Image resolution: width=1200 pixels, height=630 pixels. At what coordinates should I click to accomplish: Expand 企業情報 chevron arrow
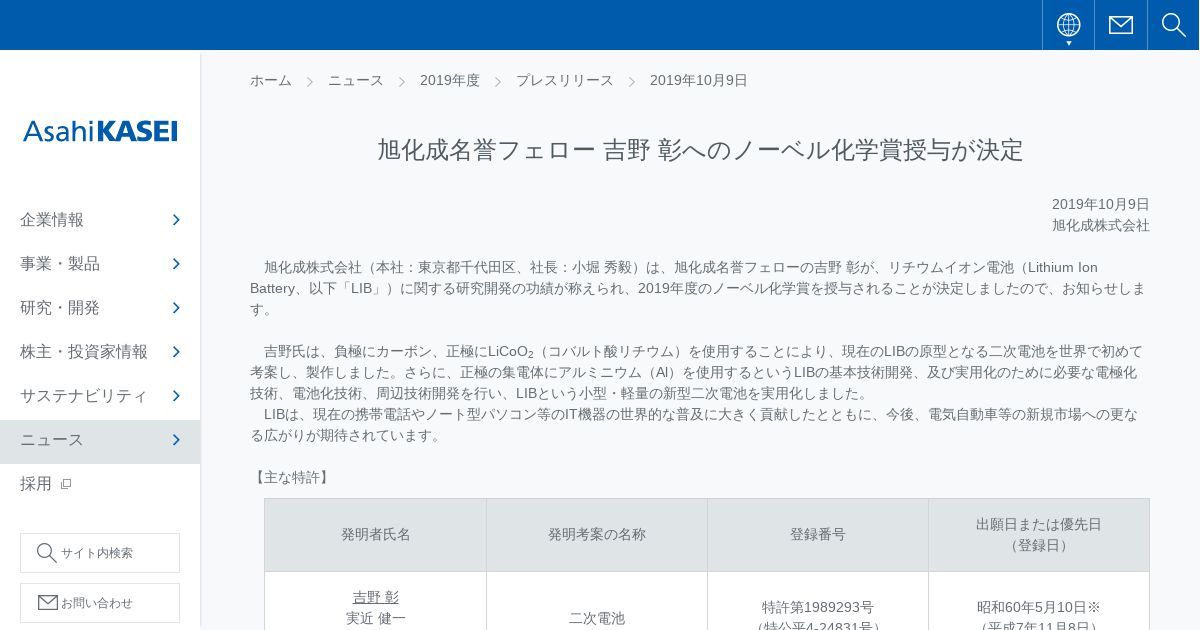click(x=176, y=220)
